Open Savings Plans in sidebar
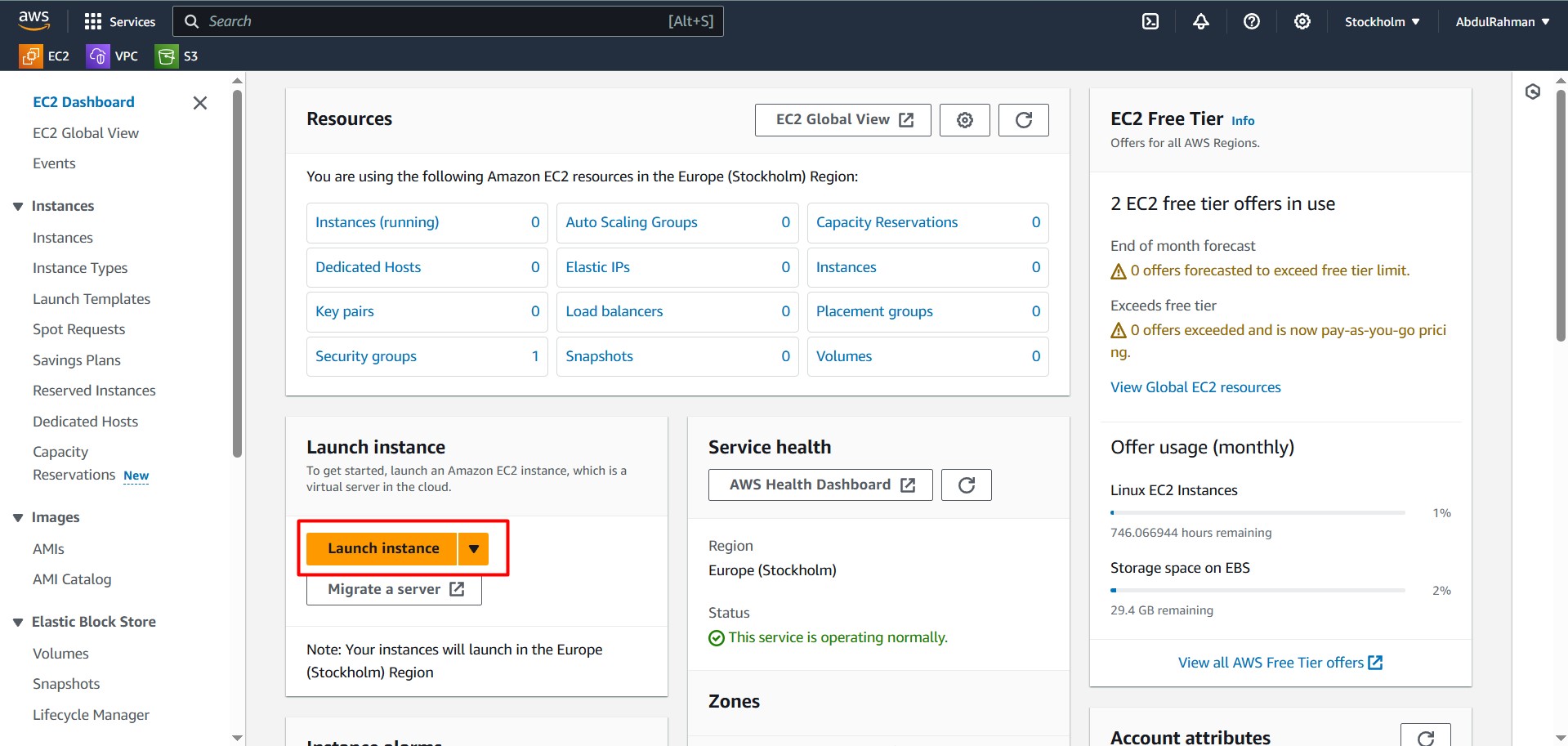Viewport: 1568px width, 746px height. coord(77,360)
